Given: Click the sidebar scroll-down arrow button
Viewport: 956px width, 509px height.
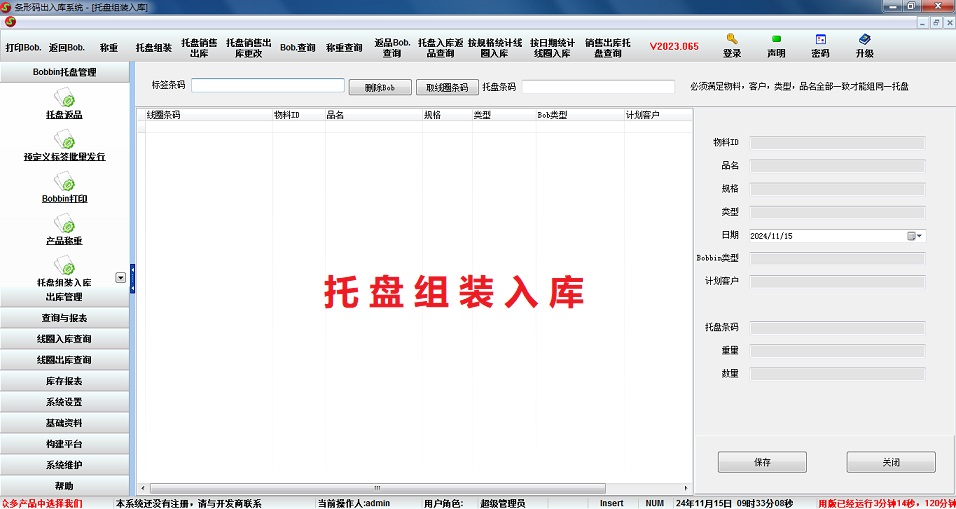Looking at the screenshot, I should tap(120, 277).
